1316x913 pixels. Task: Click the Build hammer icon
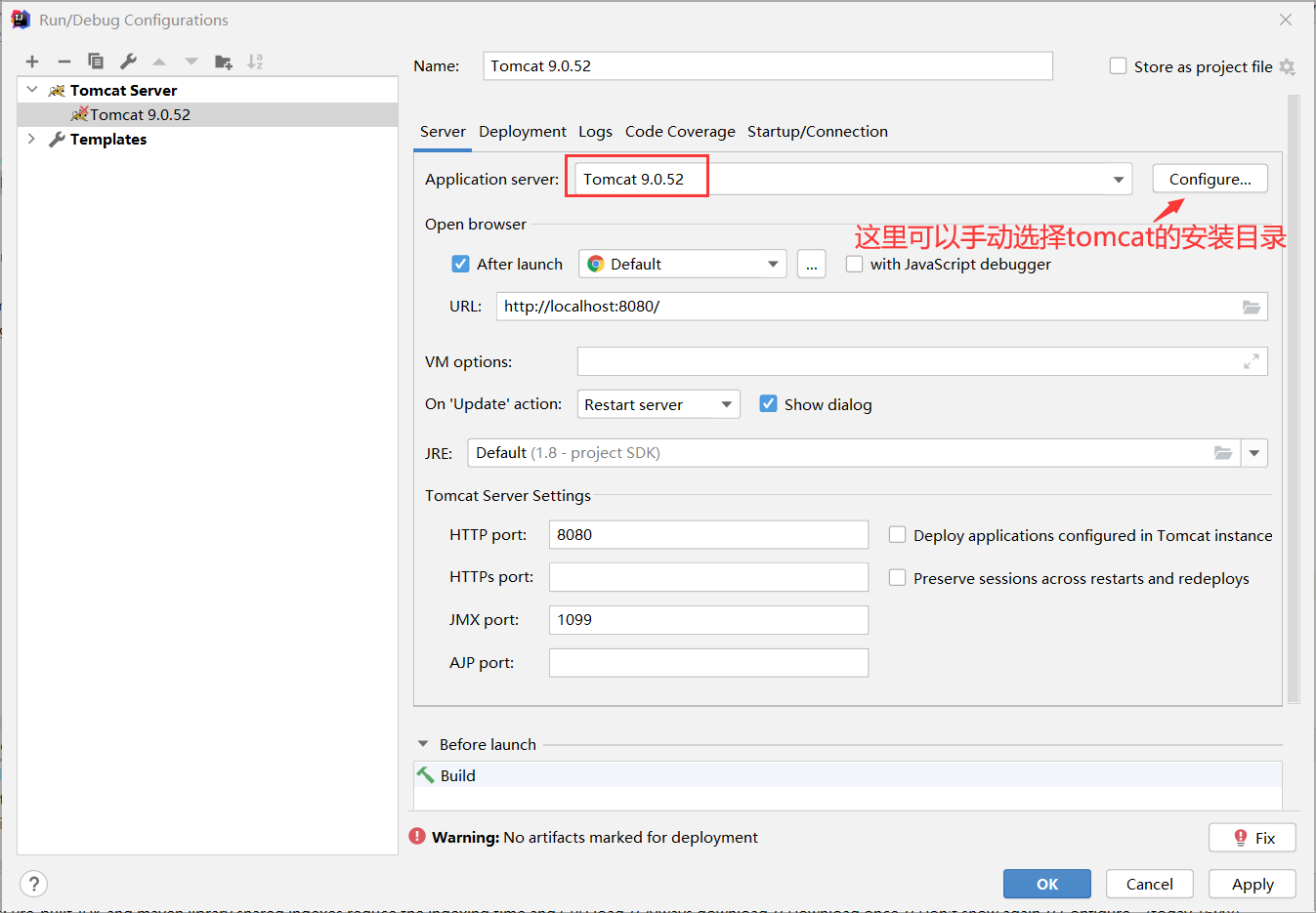pyautogui.click(x=426, y=775)
